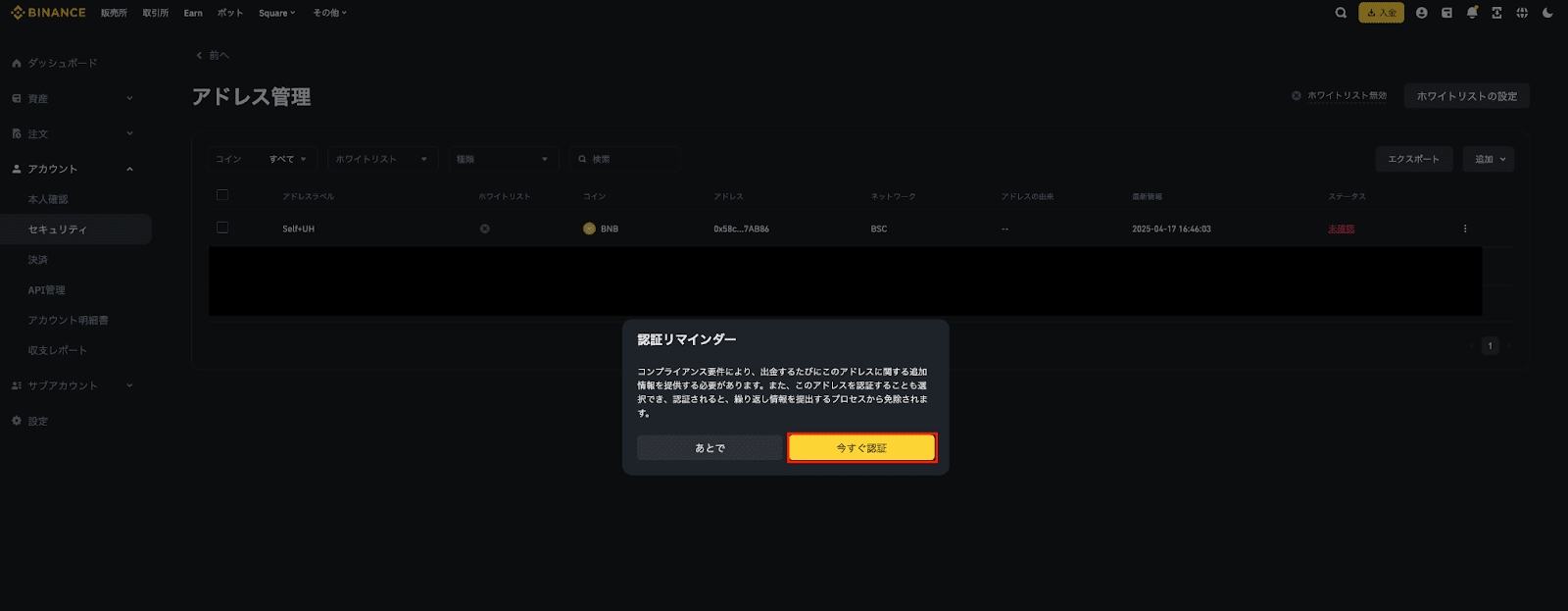
Task: Click the ホワイトリスト無効 status text
Action: (x=1347, y=95)
